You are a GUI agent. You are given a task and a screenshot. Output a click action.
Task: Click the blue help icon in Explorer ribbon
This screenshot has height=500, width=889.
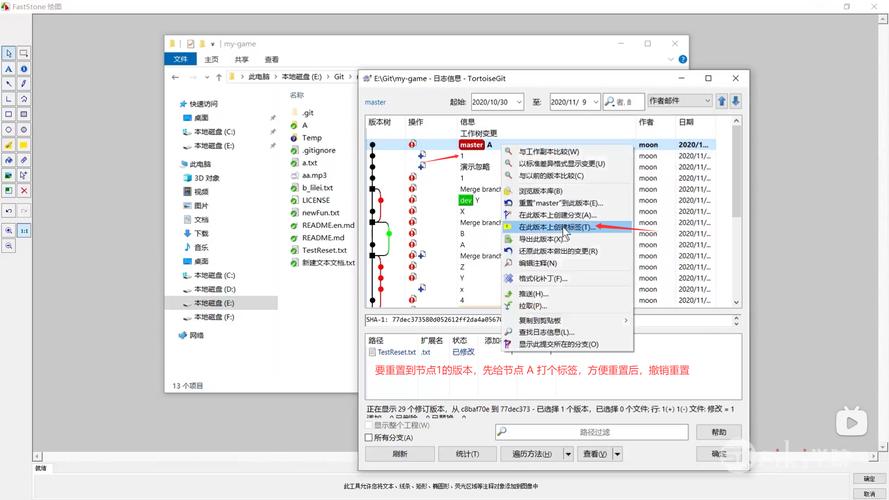[x=683, y=59]
